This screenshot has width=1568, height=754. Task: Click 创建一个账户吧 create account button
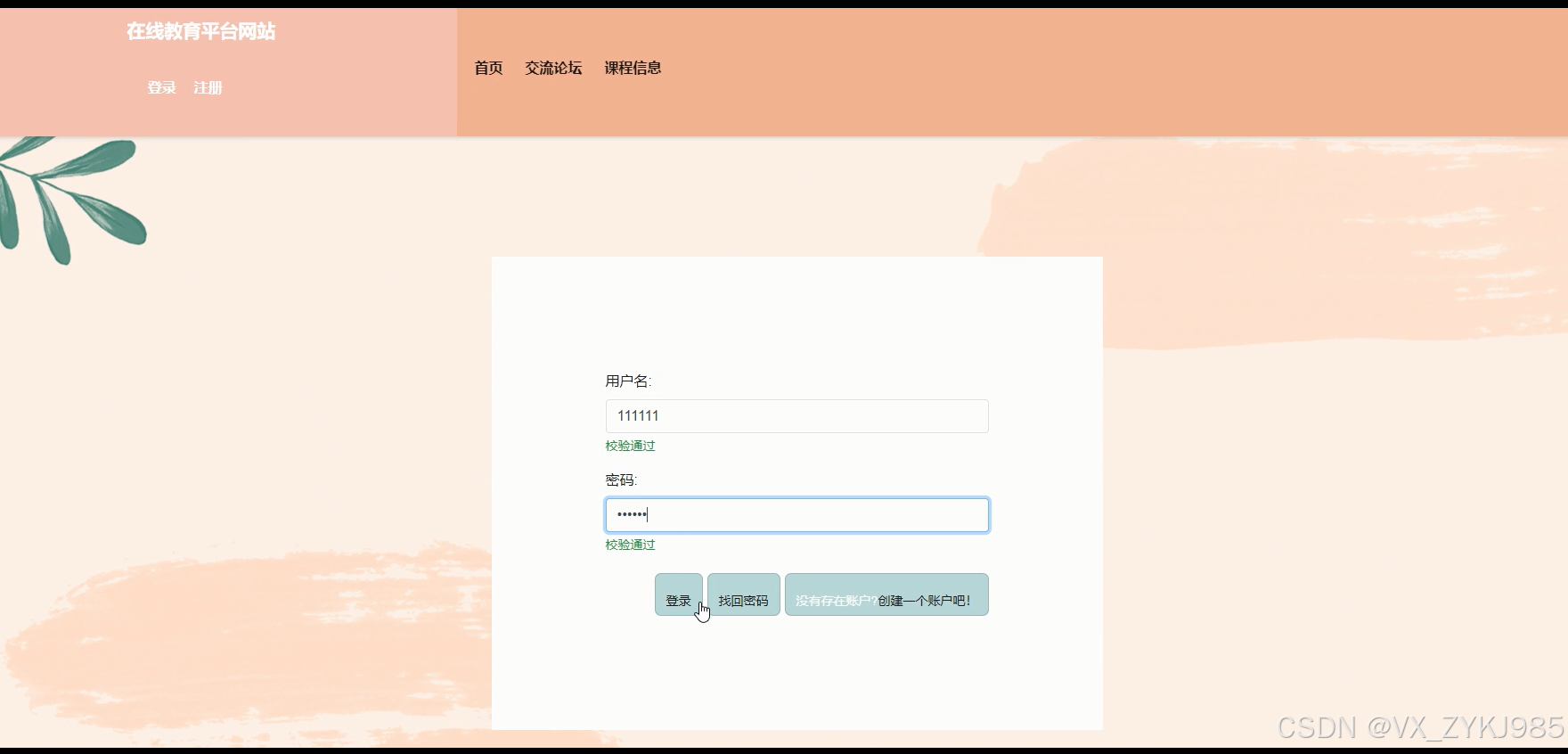pos(886,594)
